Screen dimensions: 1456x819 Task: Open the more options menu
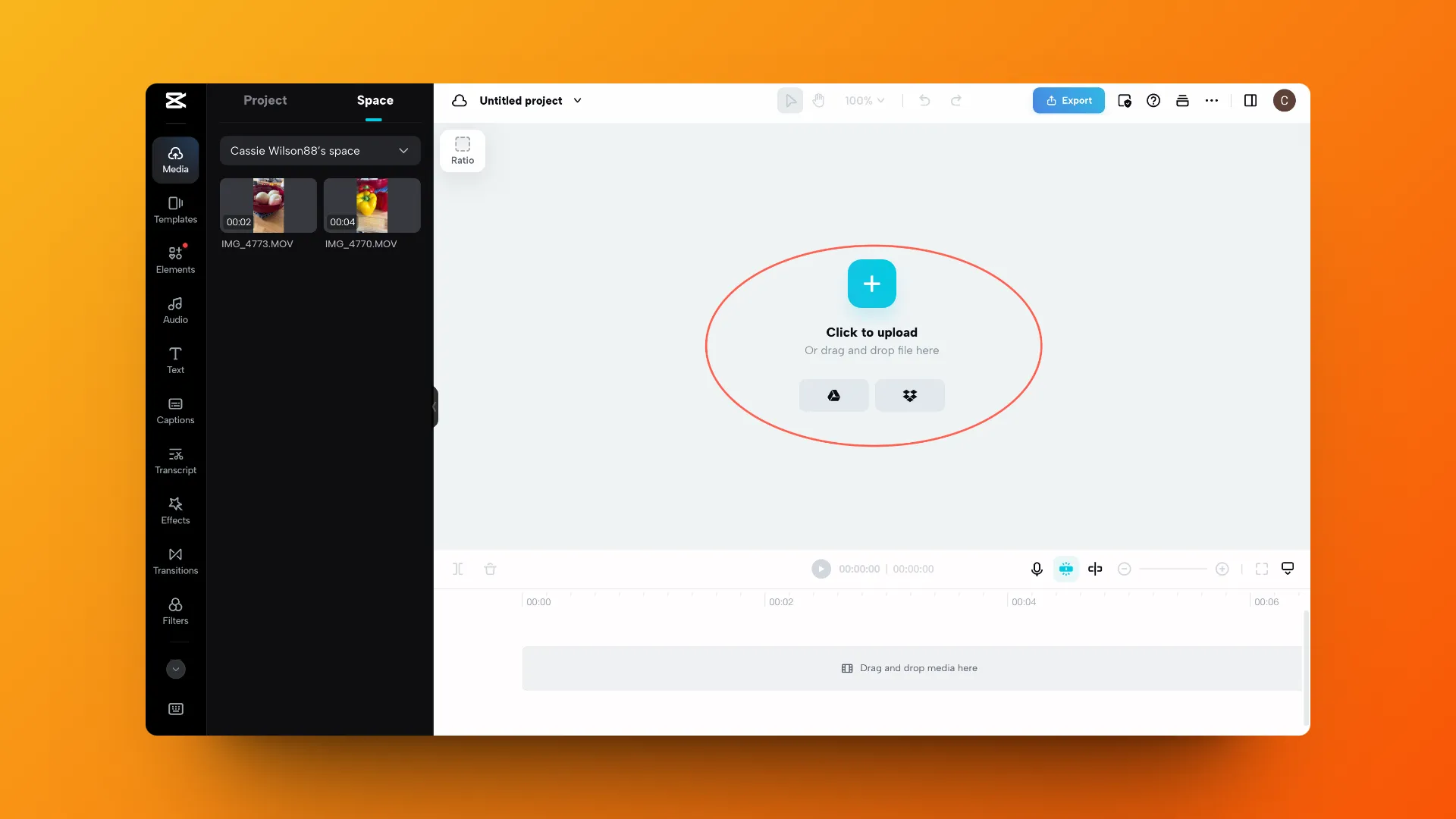click(x=1212, y=100)
